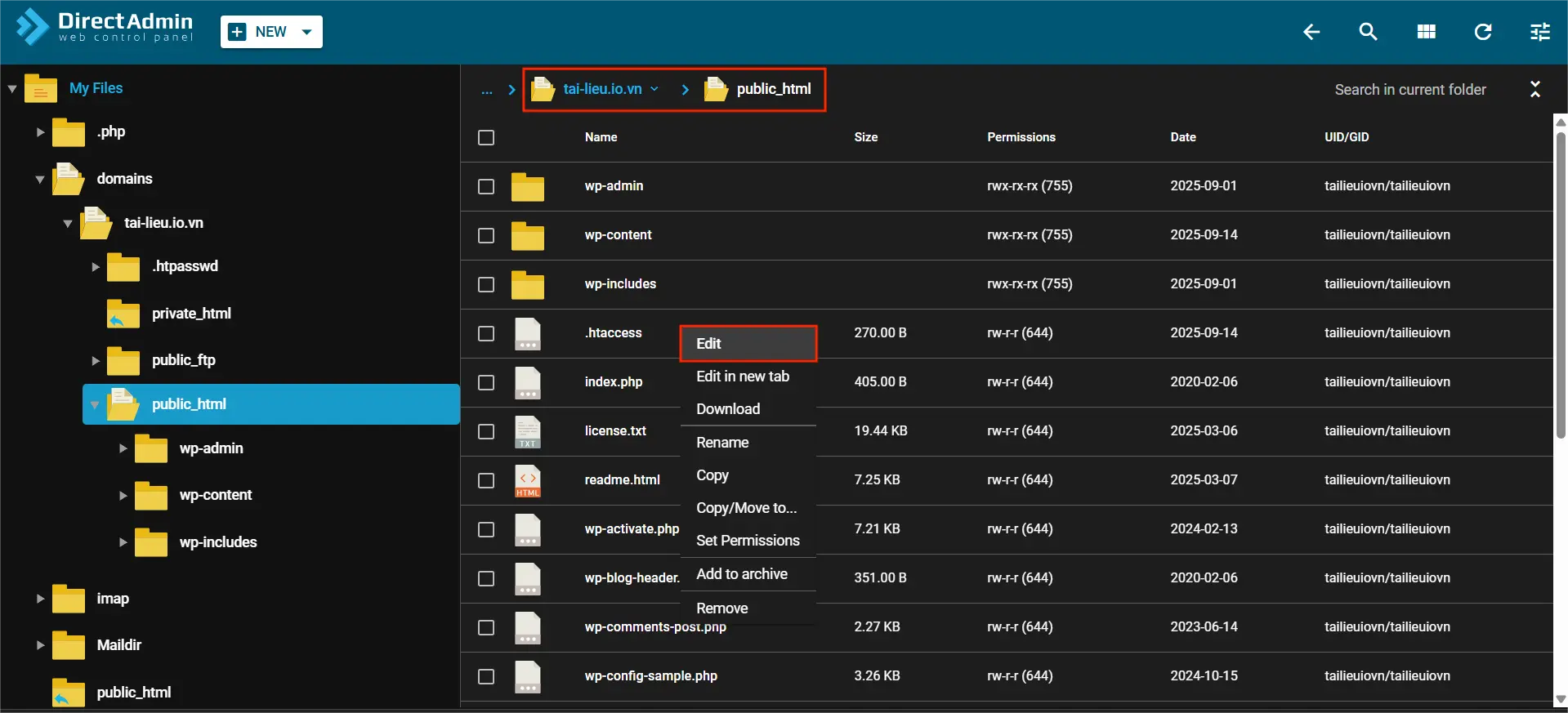Expand the public_ftp folder tree arrow
Screen dimensions: 1568x713
[96, 360]
